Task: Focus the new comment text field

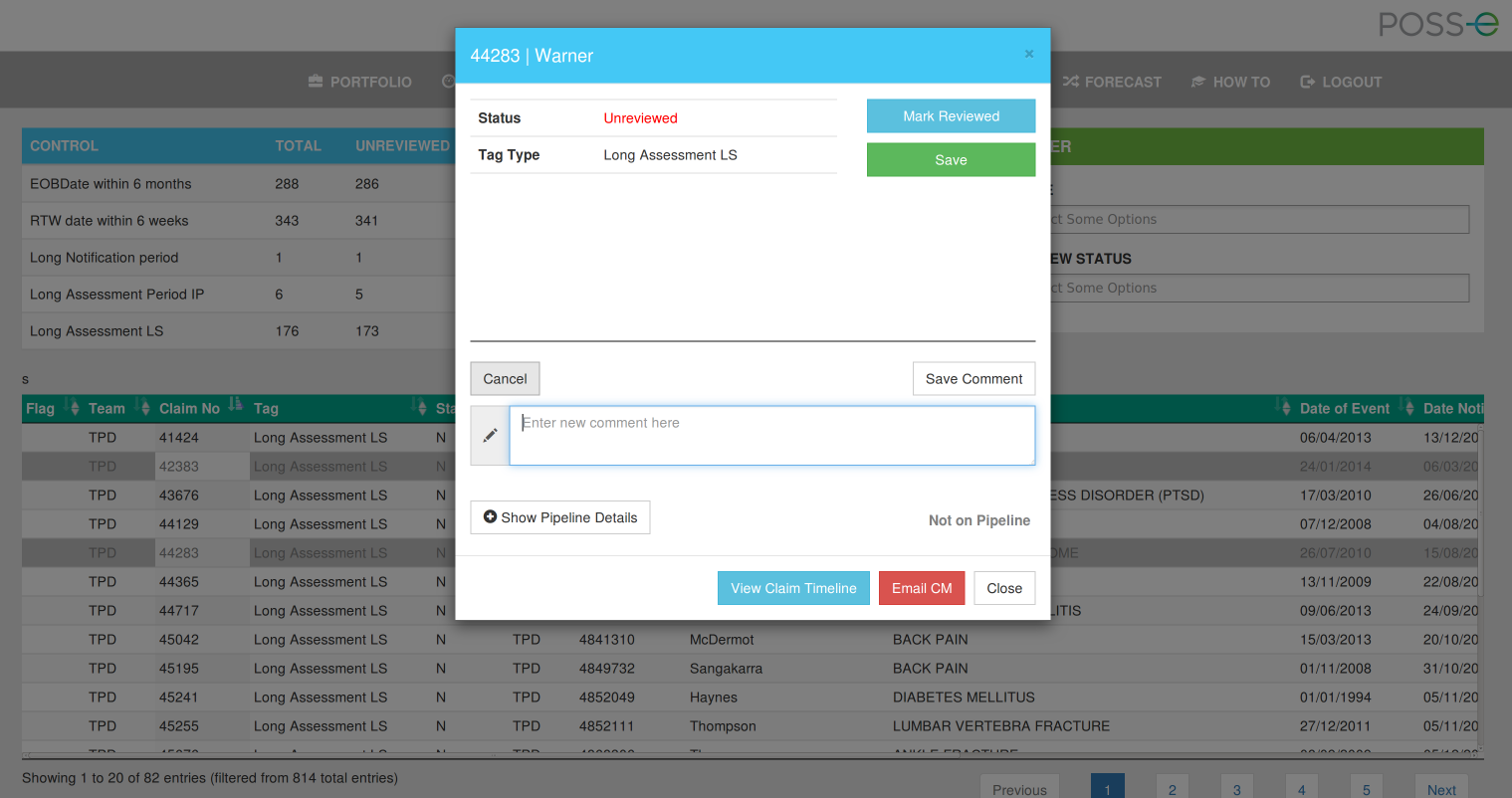Action: pyautogui.click(x=771, y=436)
